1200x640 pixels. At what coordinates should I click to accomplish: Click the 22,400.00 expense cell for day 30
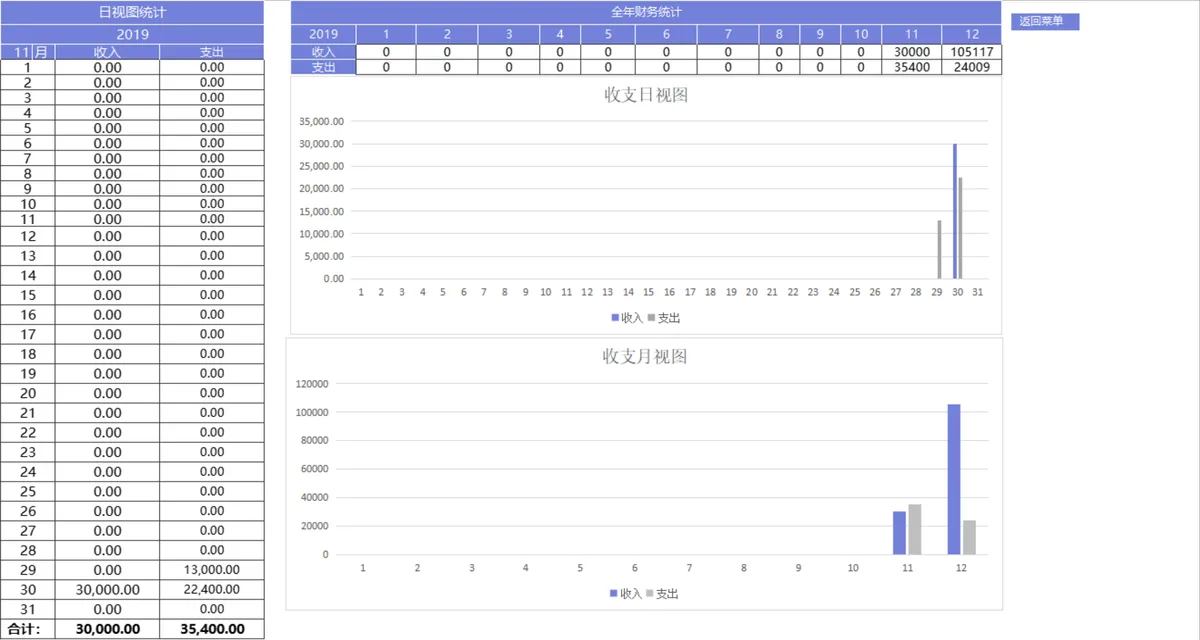(x=212, y=589)
